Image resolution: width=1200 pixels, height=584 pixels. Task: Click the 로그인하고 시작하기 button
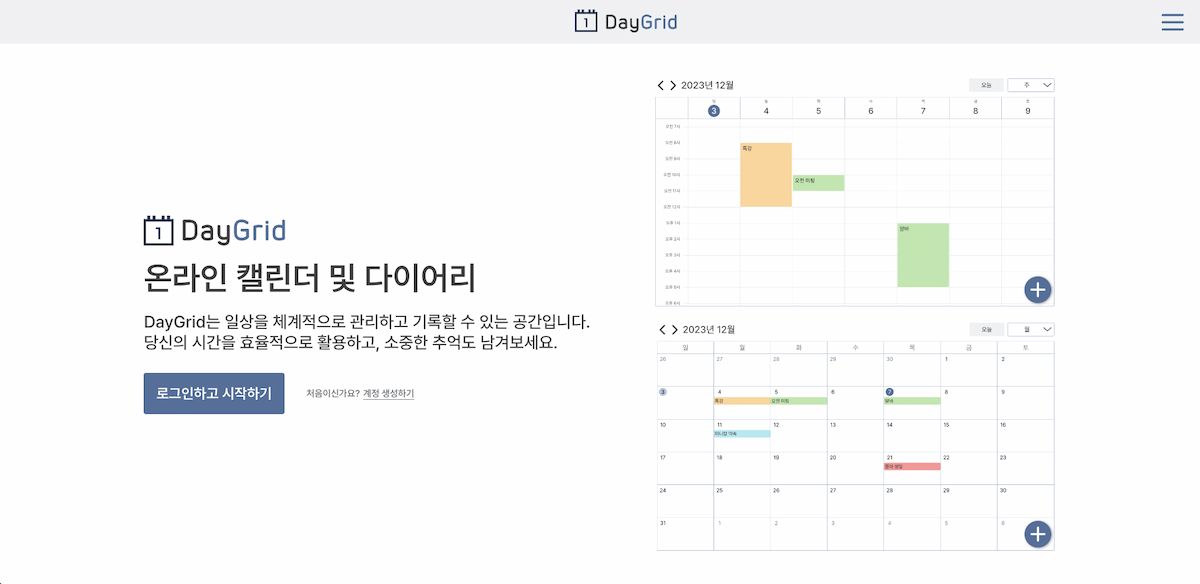[213, 394]
